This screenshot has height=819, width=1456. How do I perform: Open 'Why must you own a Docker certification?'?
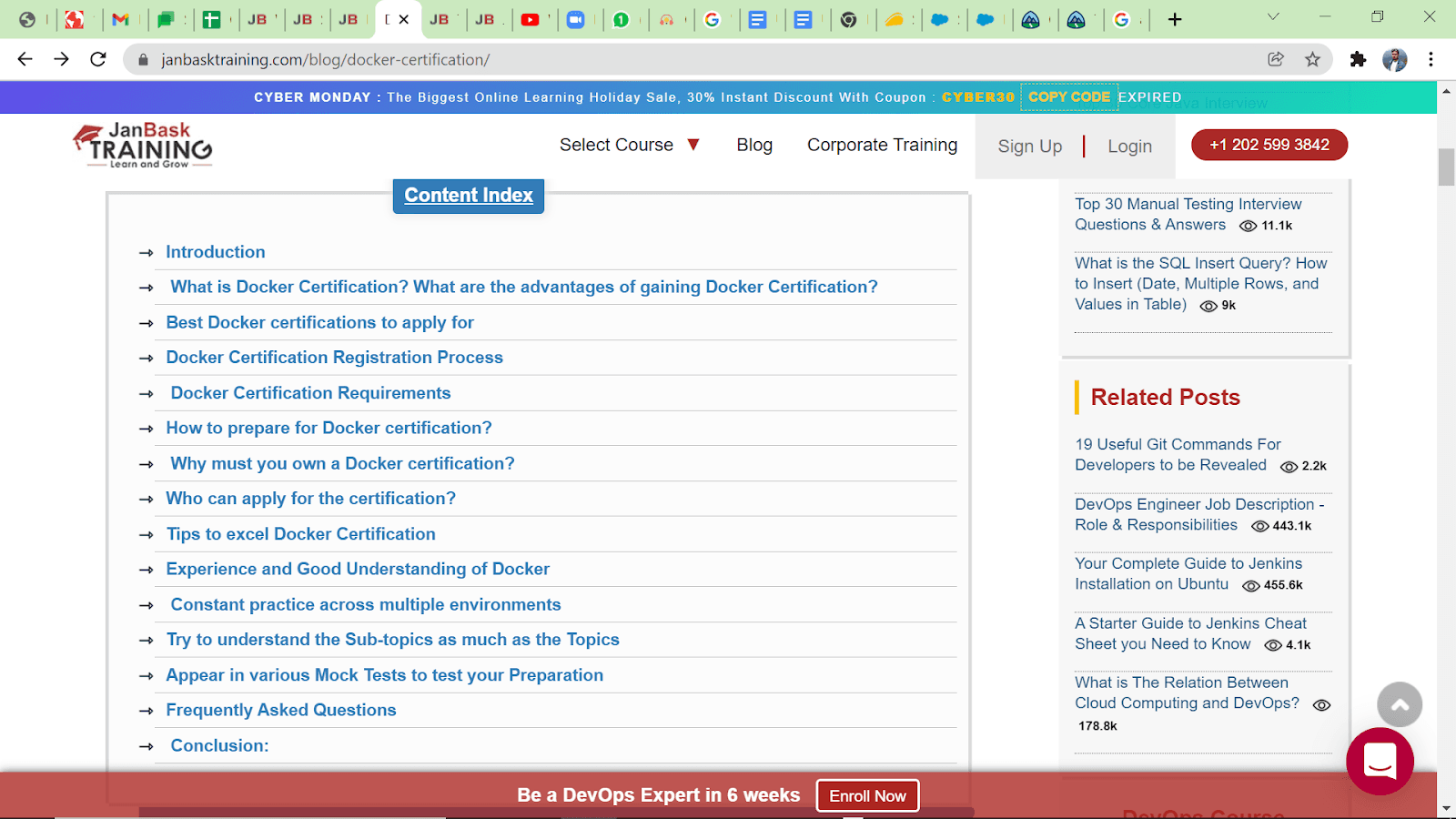pos(342,463)
